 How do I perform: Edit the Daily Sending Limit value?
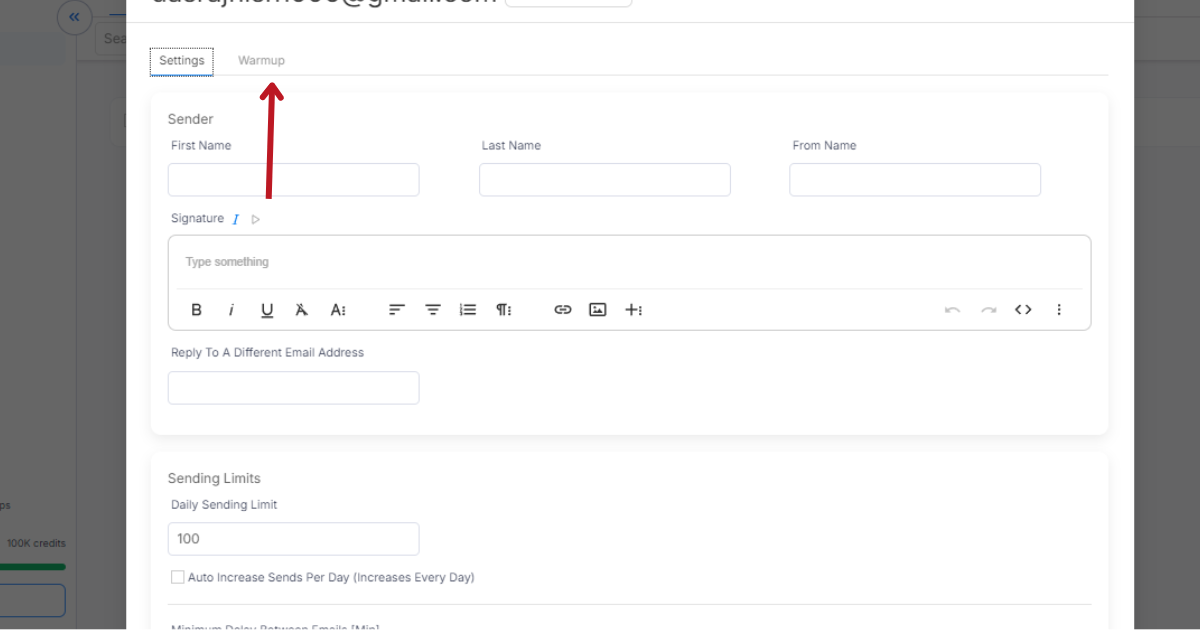[x=293, y=539]
